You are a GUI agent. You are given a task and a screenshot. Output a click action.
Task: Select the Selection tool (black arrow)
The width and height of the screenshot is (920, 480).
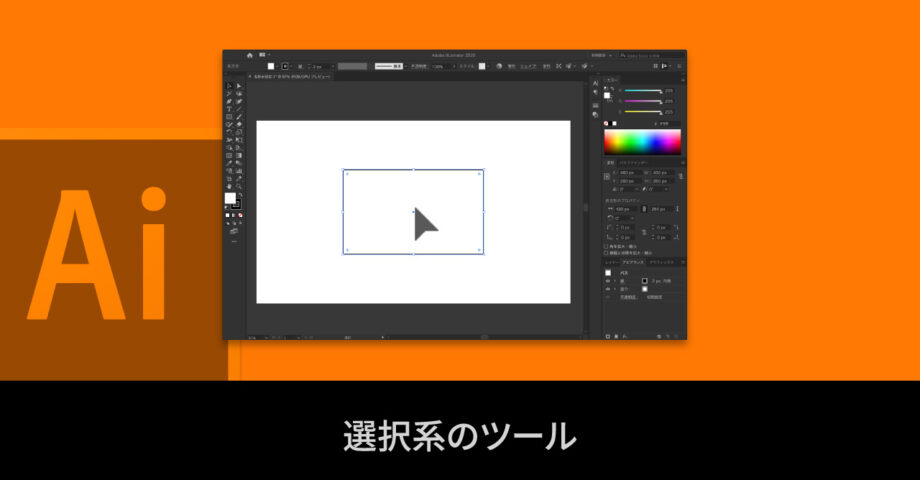tap(229, 86)
